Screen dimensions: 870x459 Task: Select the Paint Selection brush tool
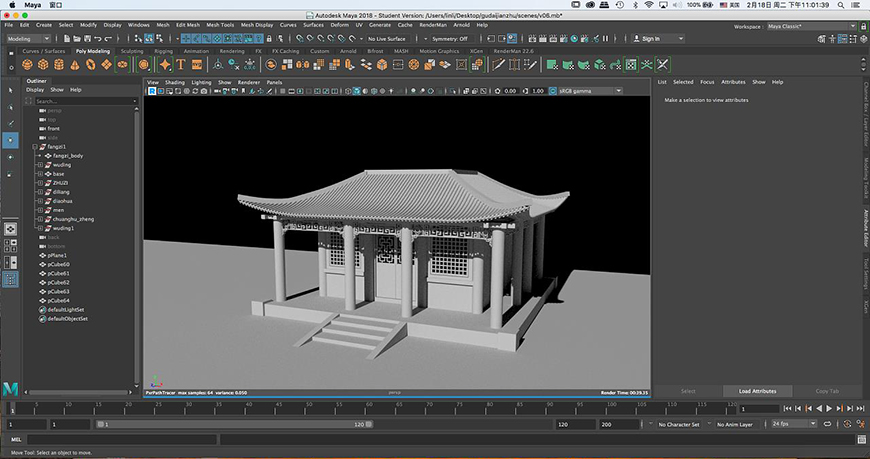pyautogui.click(x=10, y=123)
